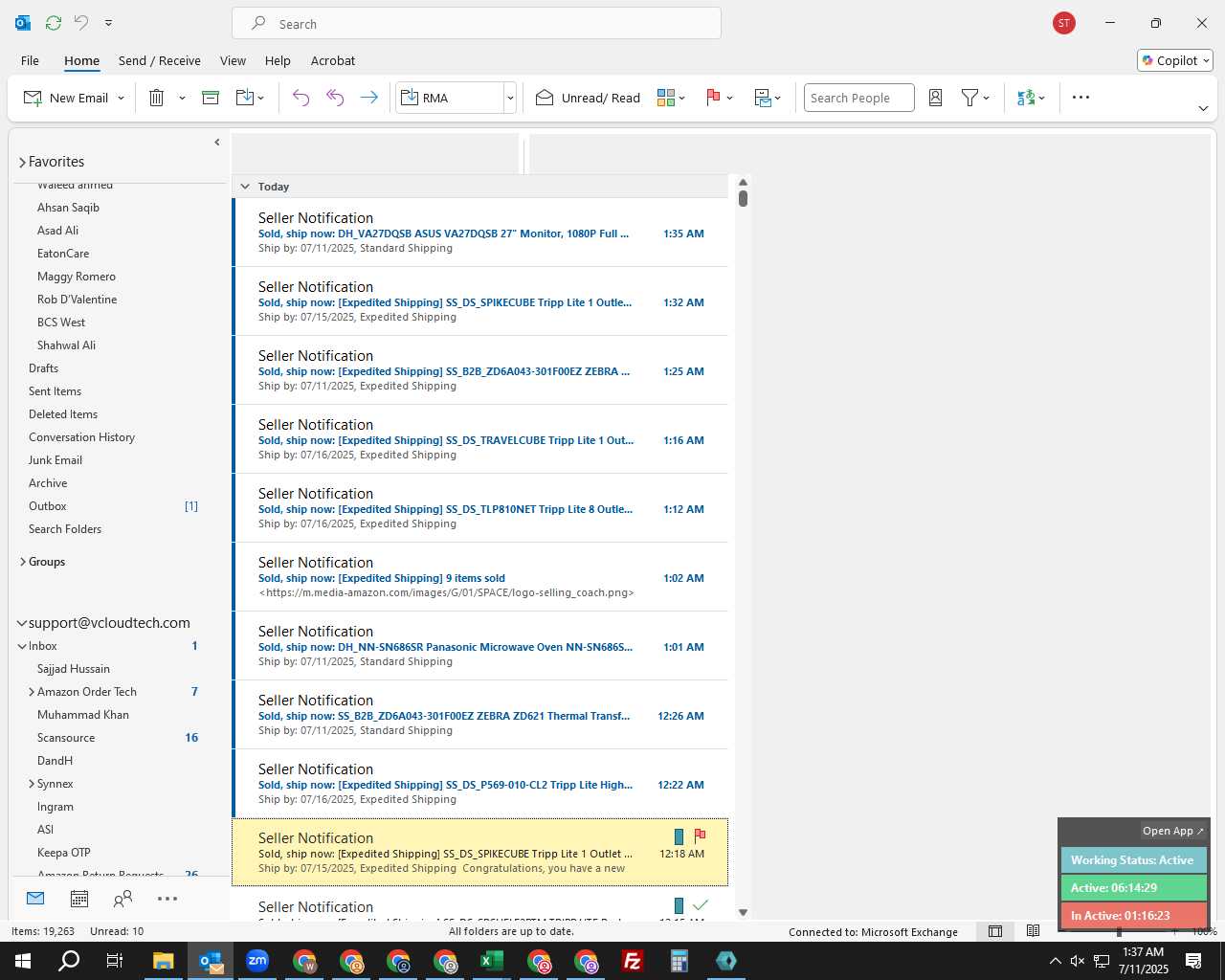Collapse the Today group header
Screen dimensions: 1225x980
[245, 187]
